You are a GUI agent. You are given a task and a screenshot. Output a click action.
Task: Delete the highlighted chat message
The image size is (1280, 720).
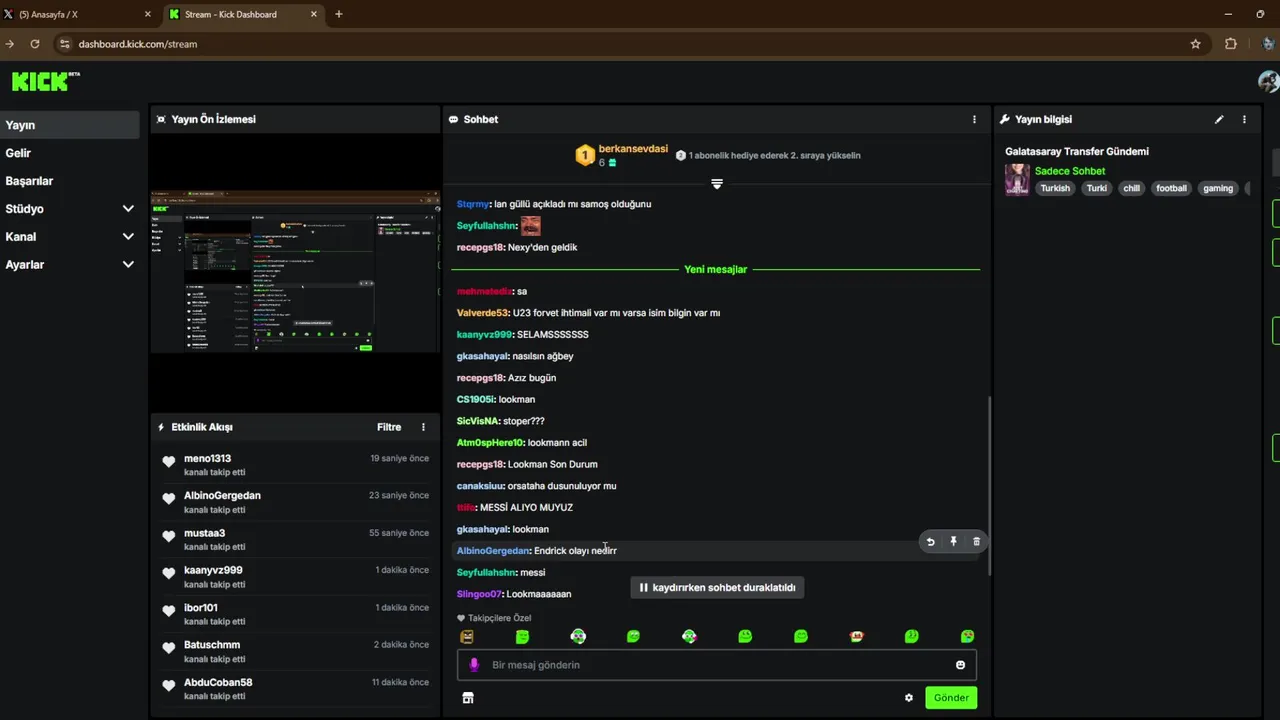976,542
